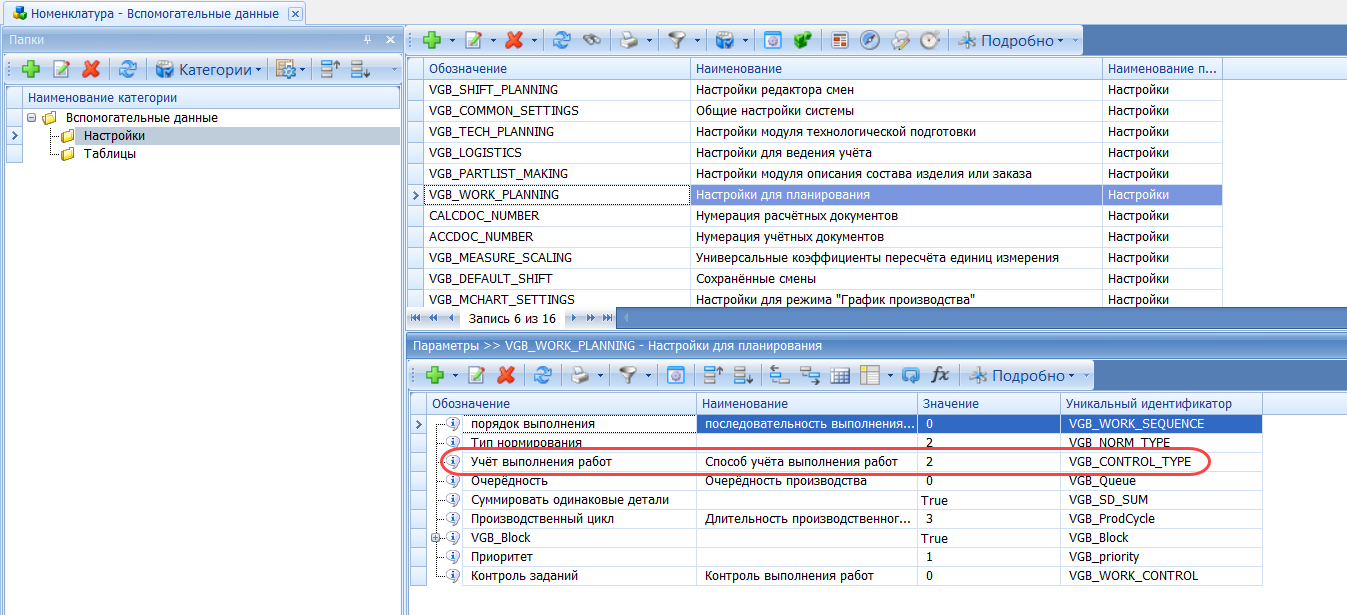Click edit icon in the parameters toolbar

click(x=477, y=375)
